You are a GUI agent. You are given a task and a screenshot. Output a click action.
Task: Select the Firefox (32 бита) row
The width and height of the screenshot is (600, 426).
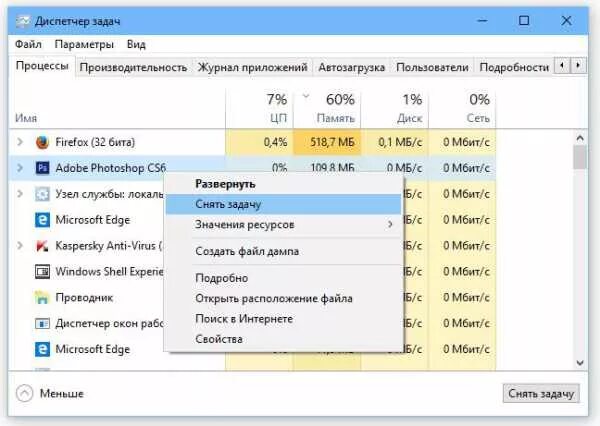(x=253, y=142)
